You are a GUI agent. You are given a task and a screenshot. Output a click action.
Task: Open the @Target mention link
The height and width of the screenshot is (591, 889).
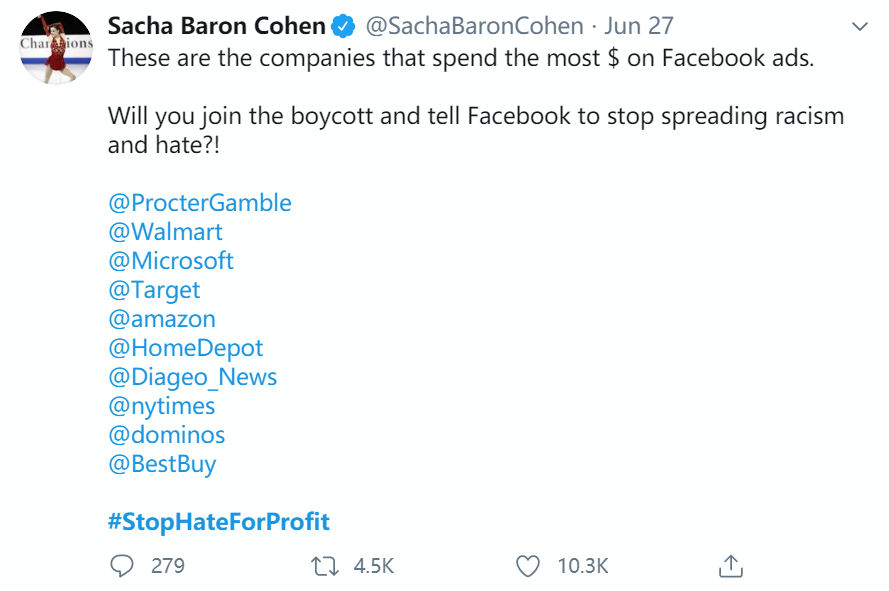[x=154, y=290]
